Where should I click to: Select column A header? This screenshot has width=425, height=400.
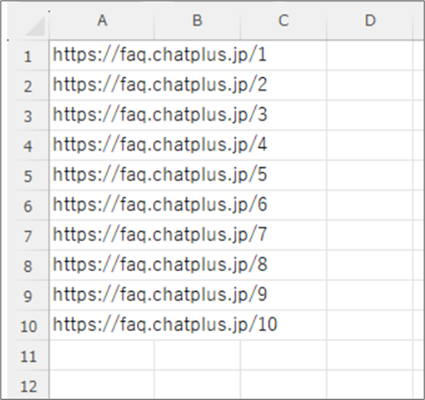(x=102, y=21)
